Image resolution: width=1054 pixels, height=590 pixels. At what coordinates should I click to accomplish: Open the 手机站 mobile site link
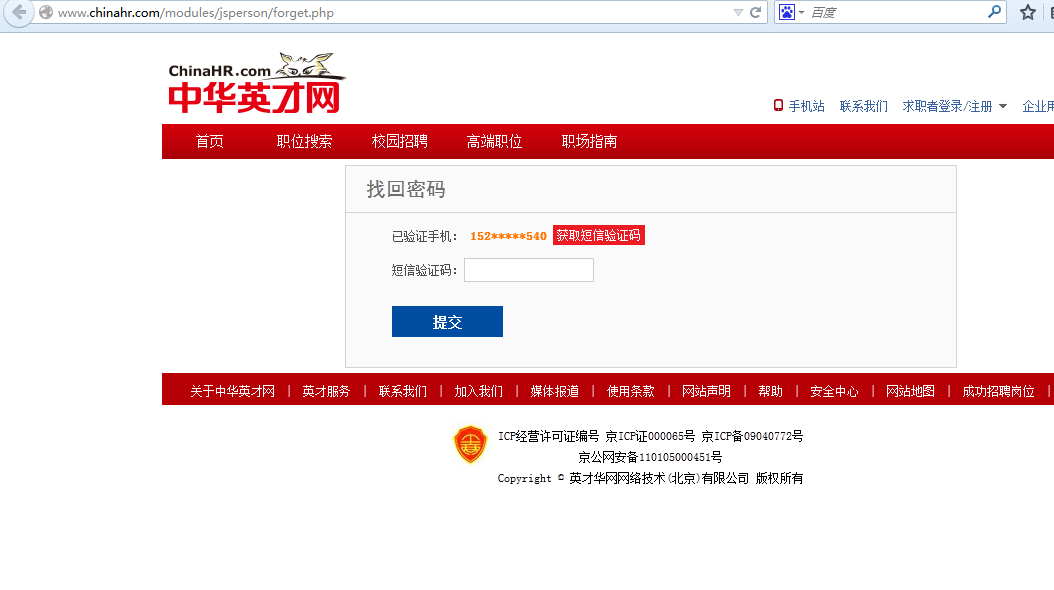[x=806, y=106]
